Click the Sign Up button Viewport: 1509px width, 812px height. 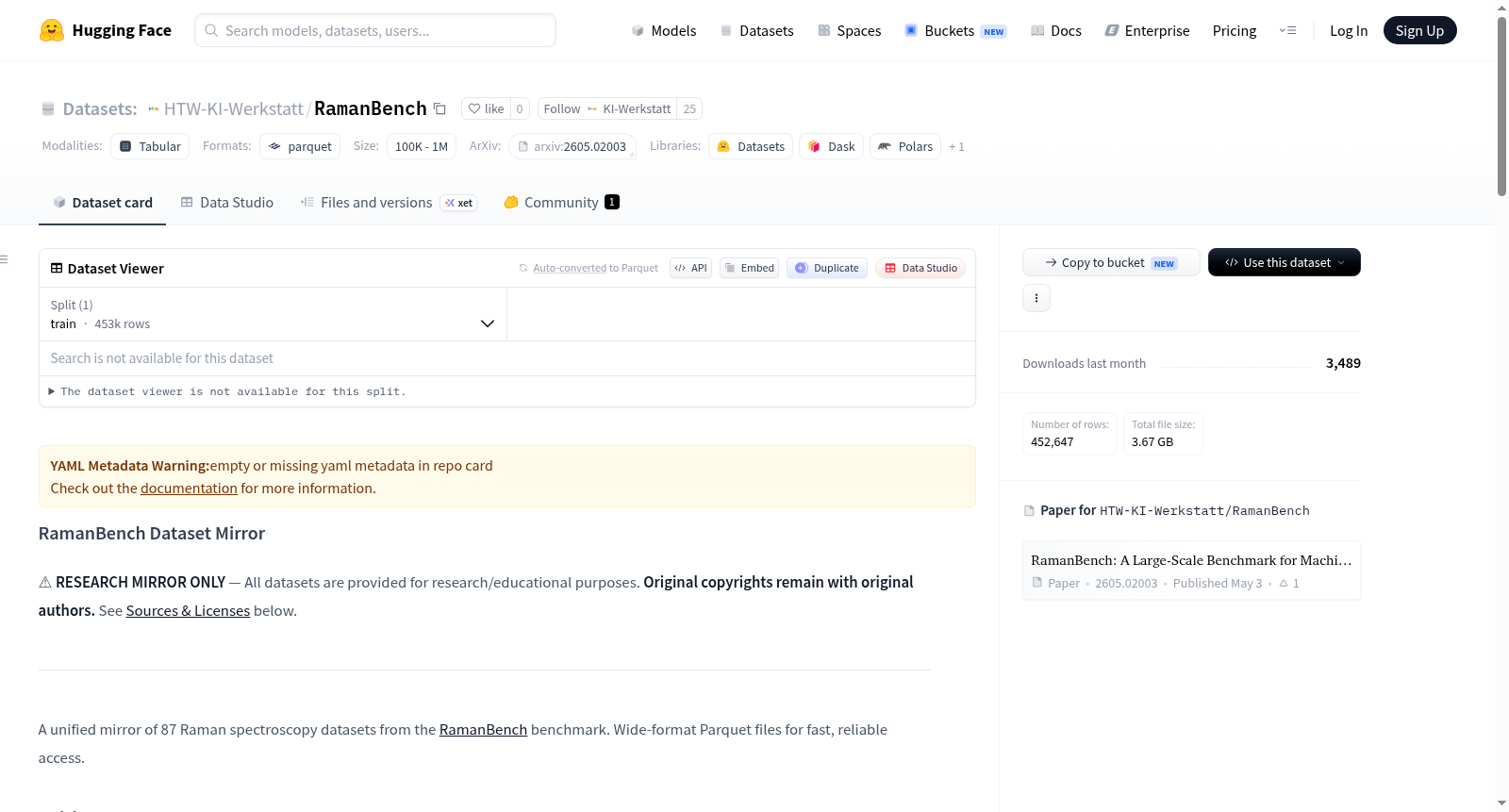pos(1420,30)
